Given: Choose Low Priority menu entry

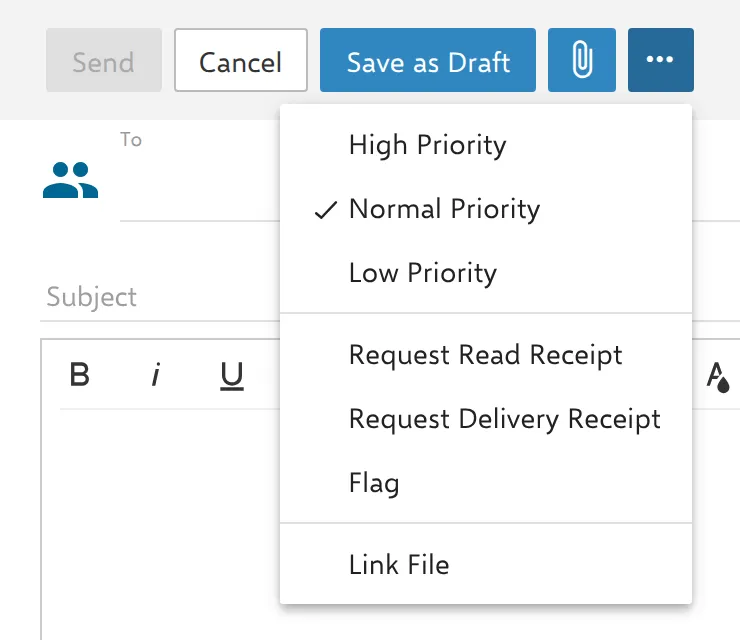Looking at the screenshot, I should click(x=486, y=273).
